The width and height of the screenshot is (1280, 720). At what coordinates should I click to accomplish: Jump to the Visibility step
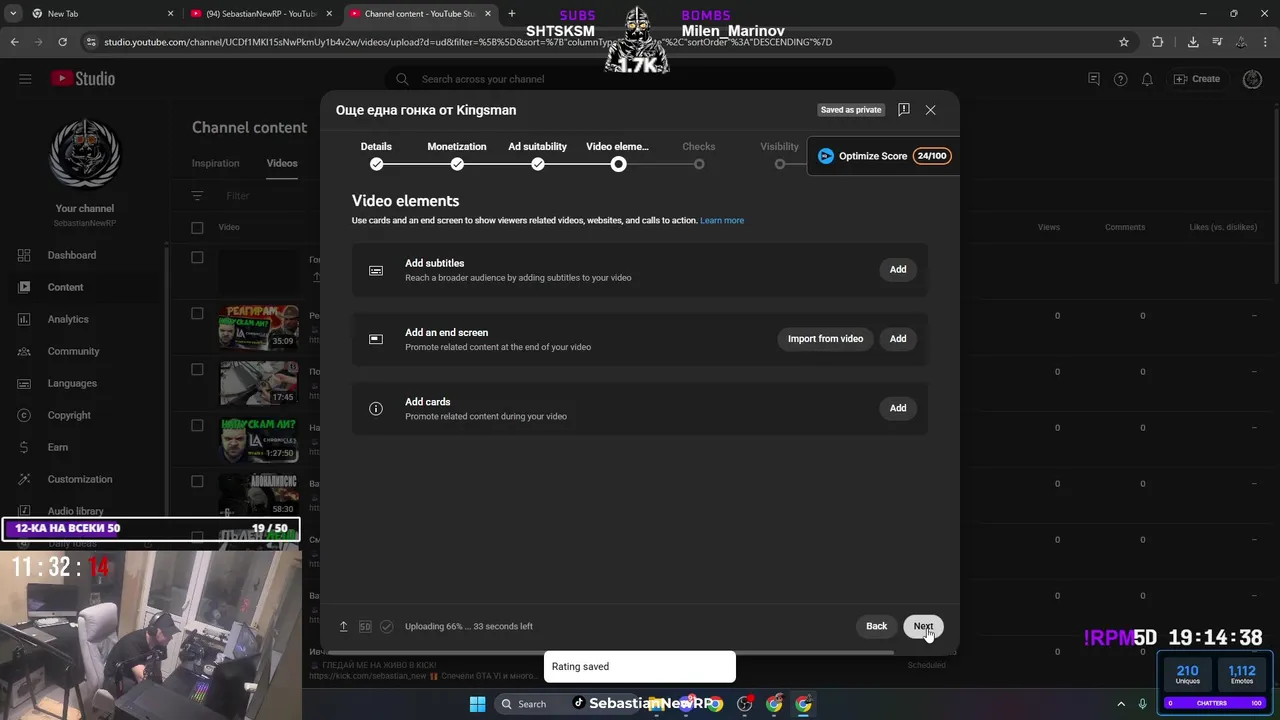[779, 155]
